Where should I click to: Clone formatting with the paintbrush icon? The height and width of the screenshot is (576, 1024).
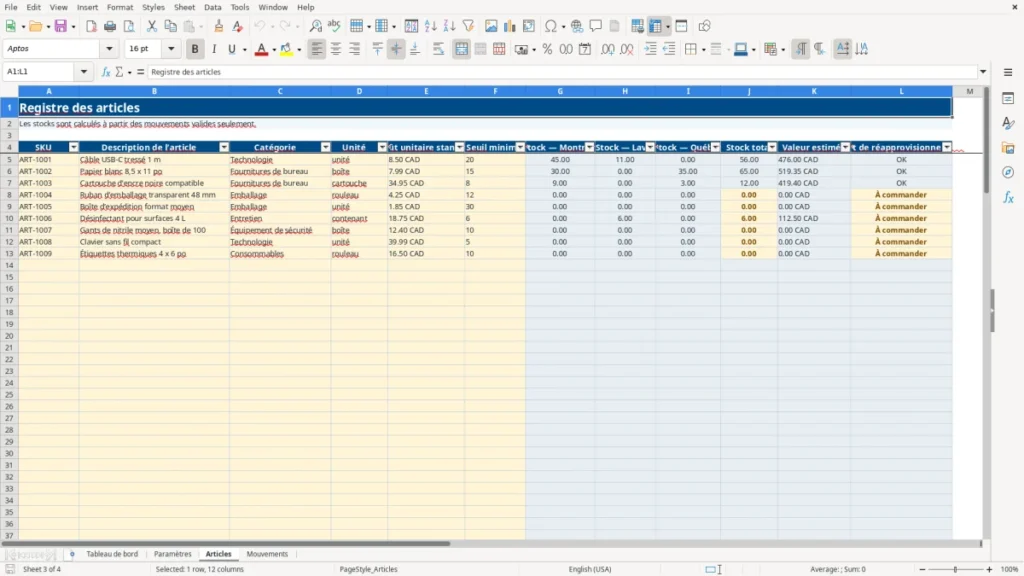[x=219, y=26]
